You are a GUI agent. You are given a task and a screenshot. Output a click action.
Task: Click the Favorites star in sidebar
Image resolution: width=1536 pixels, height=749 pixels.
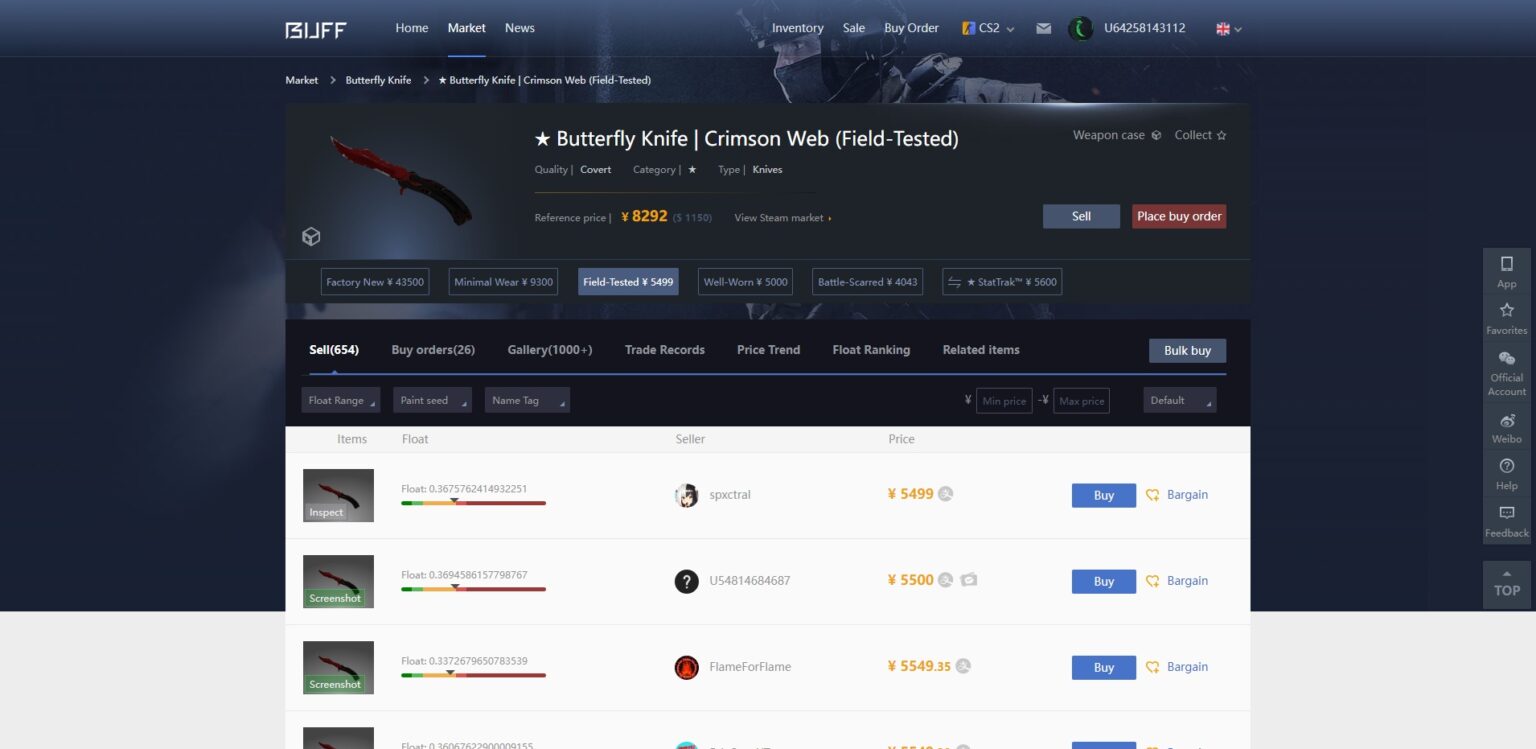coord(1506,311)
